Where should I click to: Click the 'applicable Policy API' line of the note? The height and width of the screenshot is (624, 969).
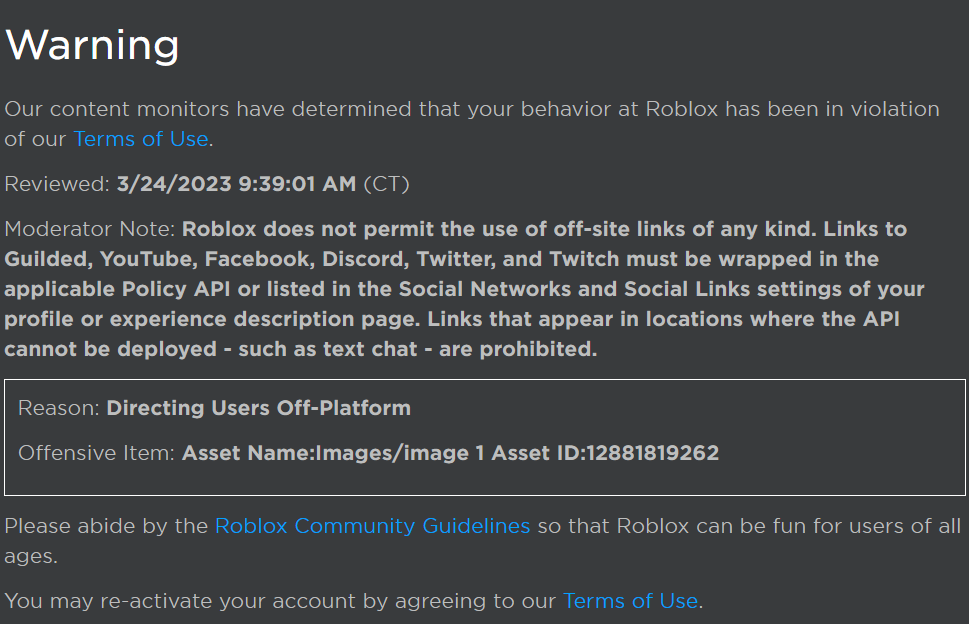(465, 290)
